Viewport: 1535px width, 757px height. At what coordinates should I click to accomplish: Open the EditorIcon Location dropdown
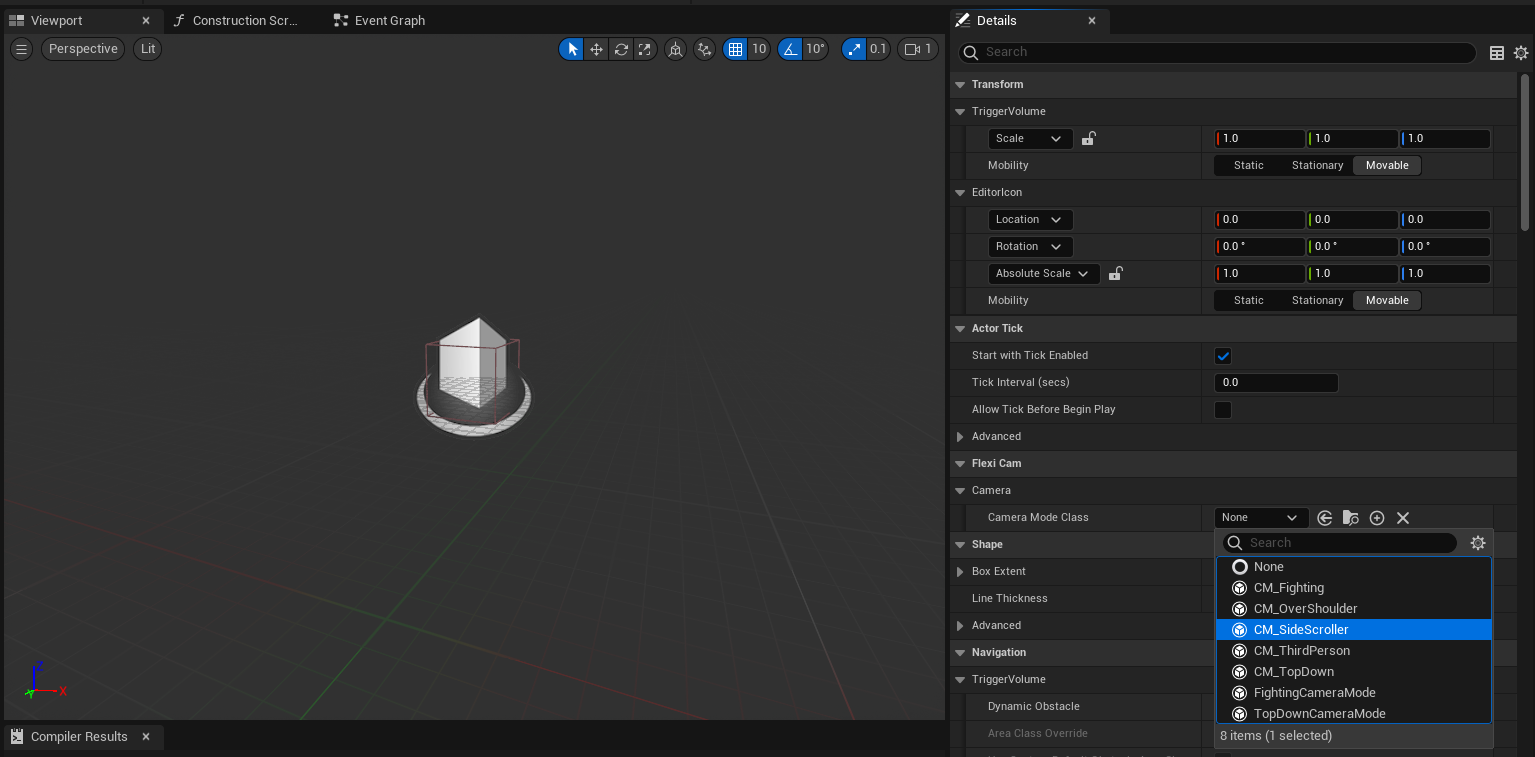click(x=1030, y=220)
